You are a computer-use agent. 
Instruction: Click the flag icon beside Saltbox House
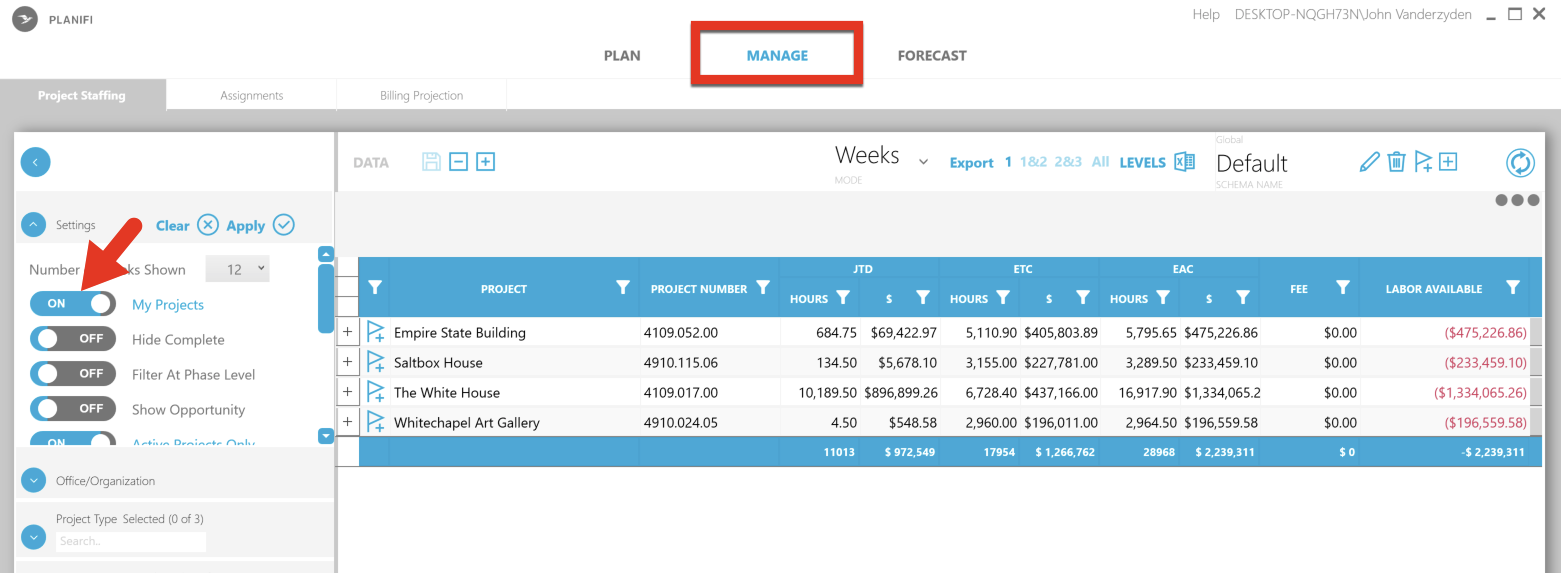(375, 362)
